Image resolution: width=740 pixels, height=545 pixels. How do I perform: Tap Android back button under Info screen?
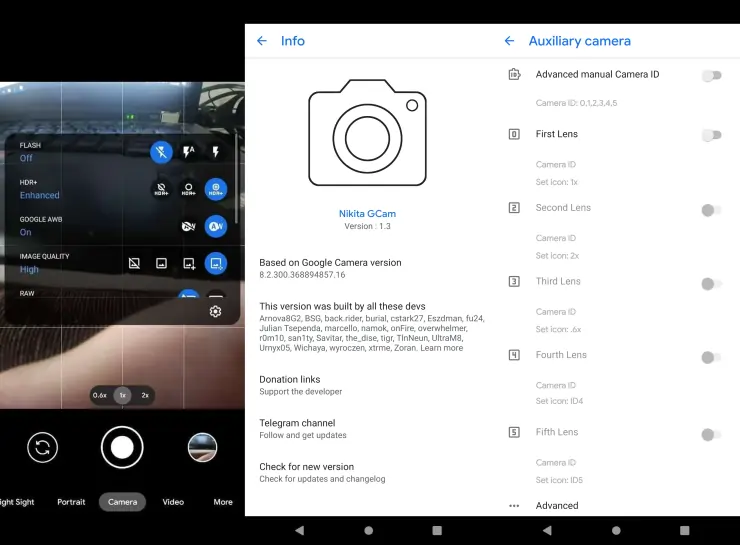point(299,530)
